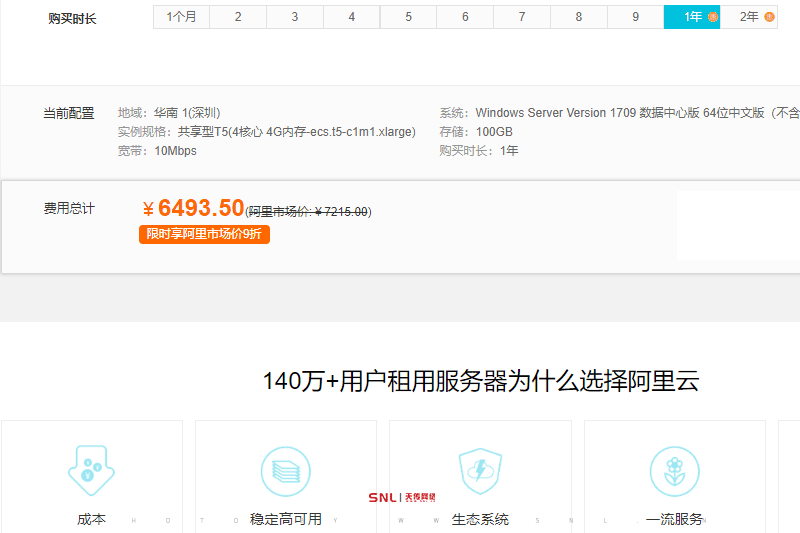
Task: Click the 成本 cost arrow icon
Action: click(91, 469)
